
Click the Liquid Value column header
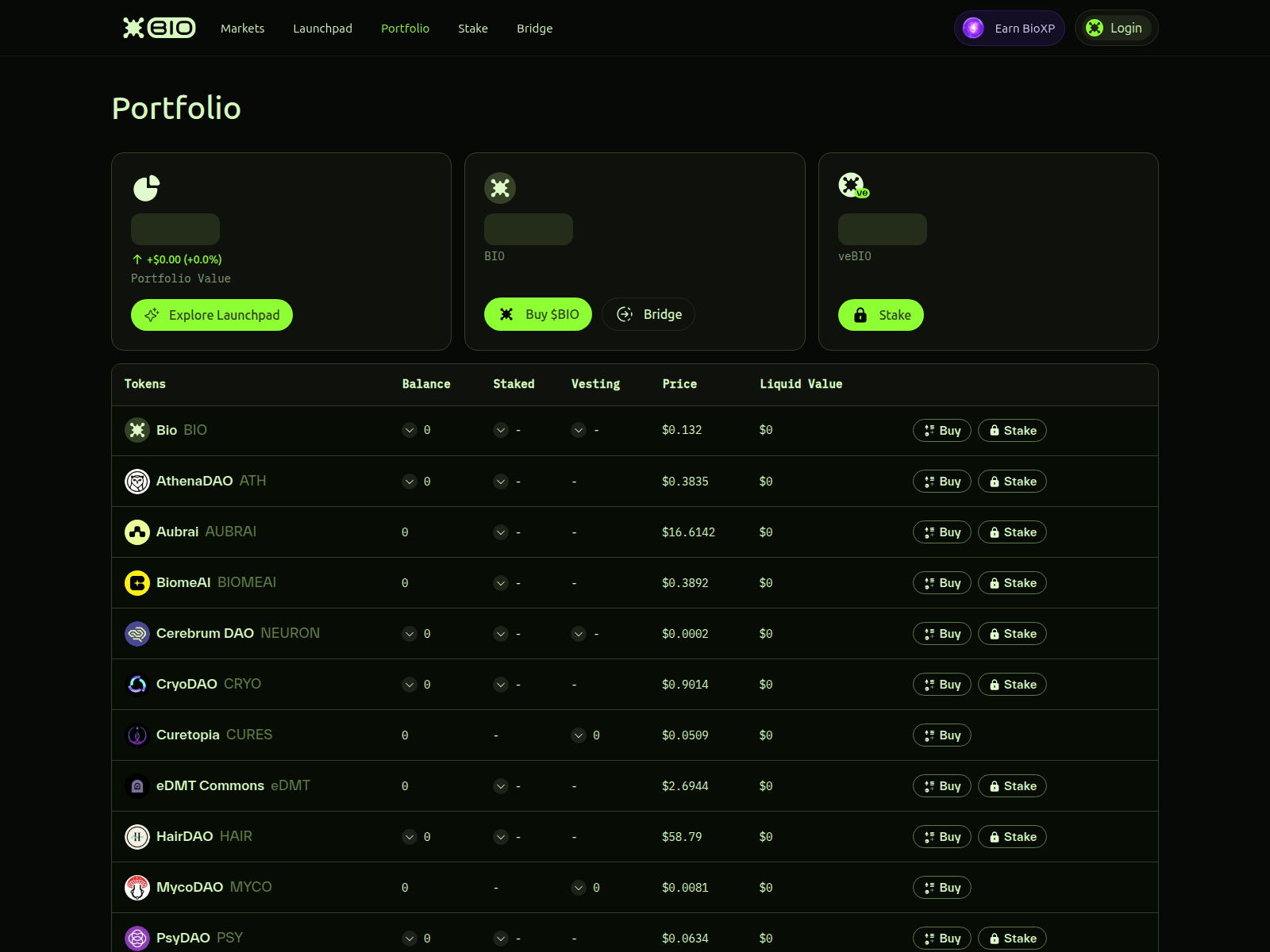pyautogui.click(x=801, y=384)
